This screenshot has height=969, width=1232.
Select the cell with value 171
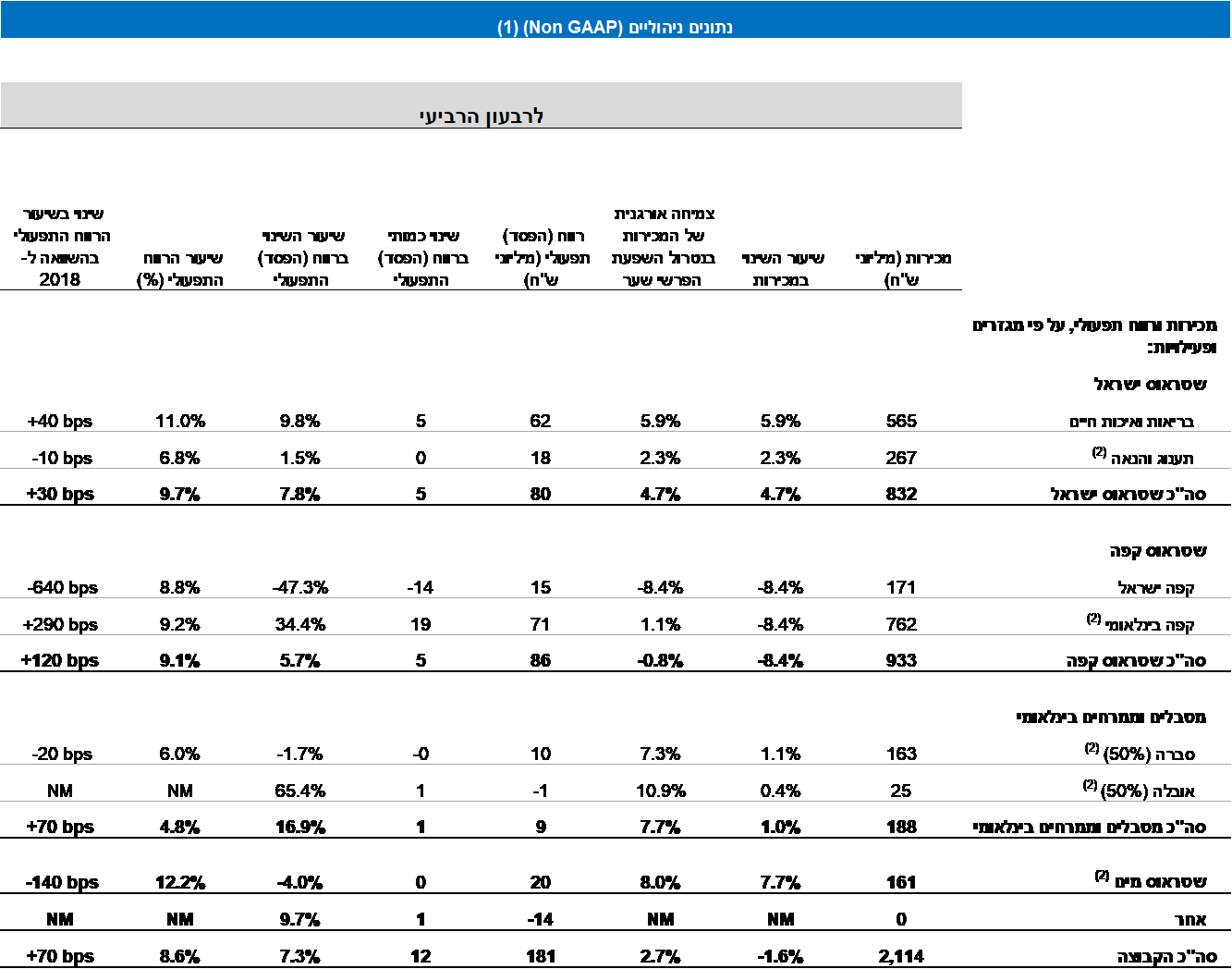coord(900,587)
